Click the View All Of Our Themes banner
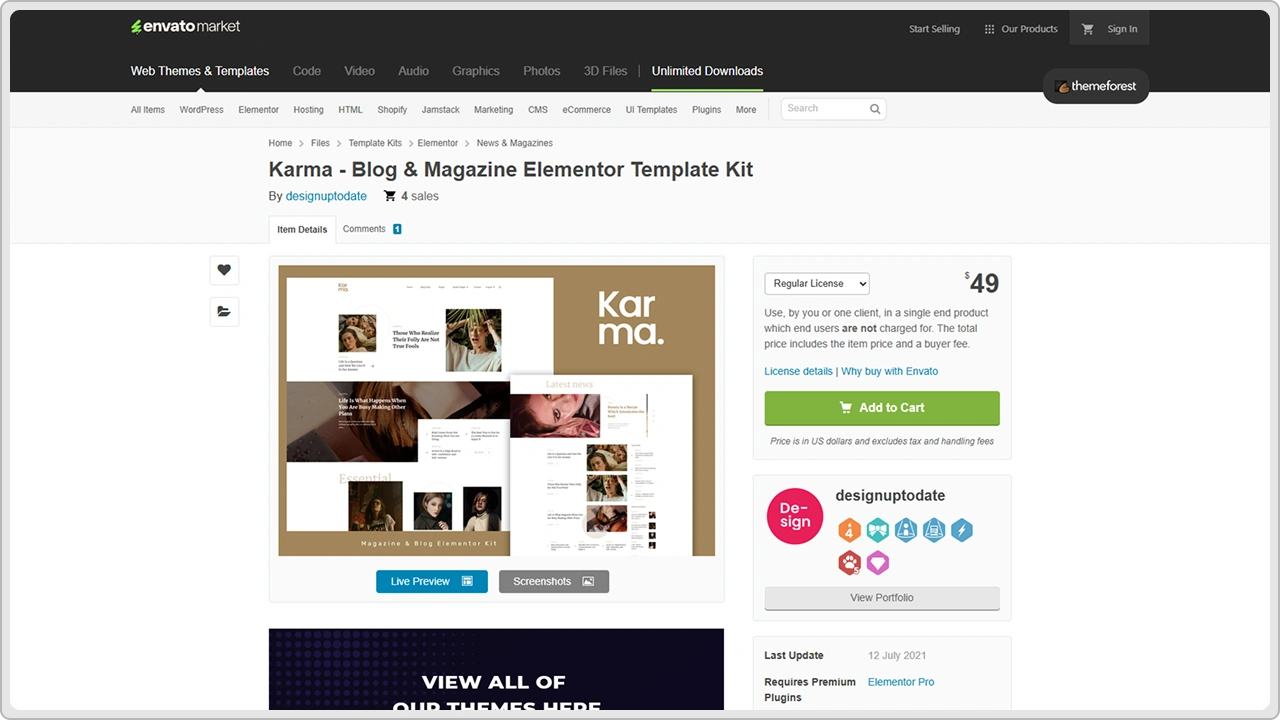 [496, 669]
